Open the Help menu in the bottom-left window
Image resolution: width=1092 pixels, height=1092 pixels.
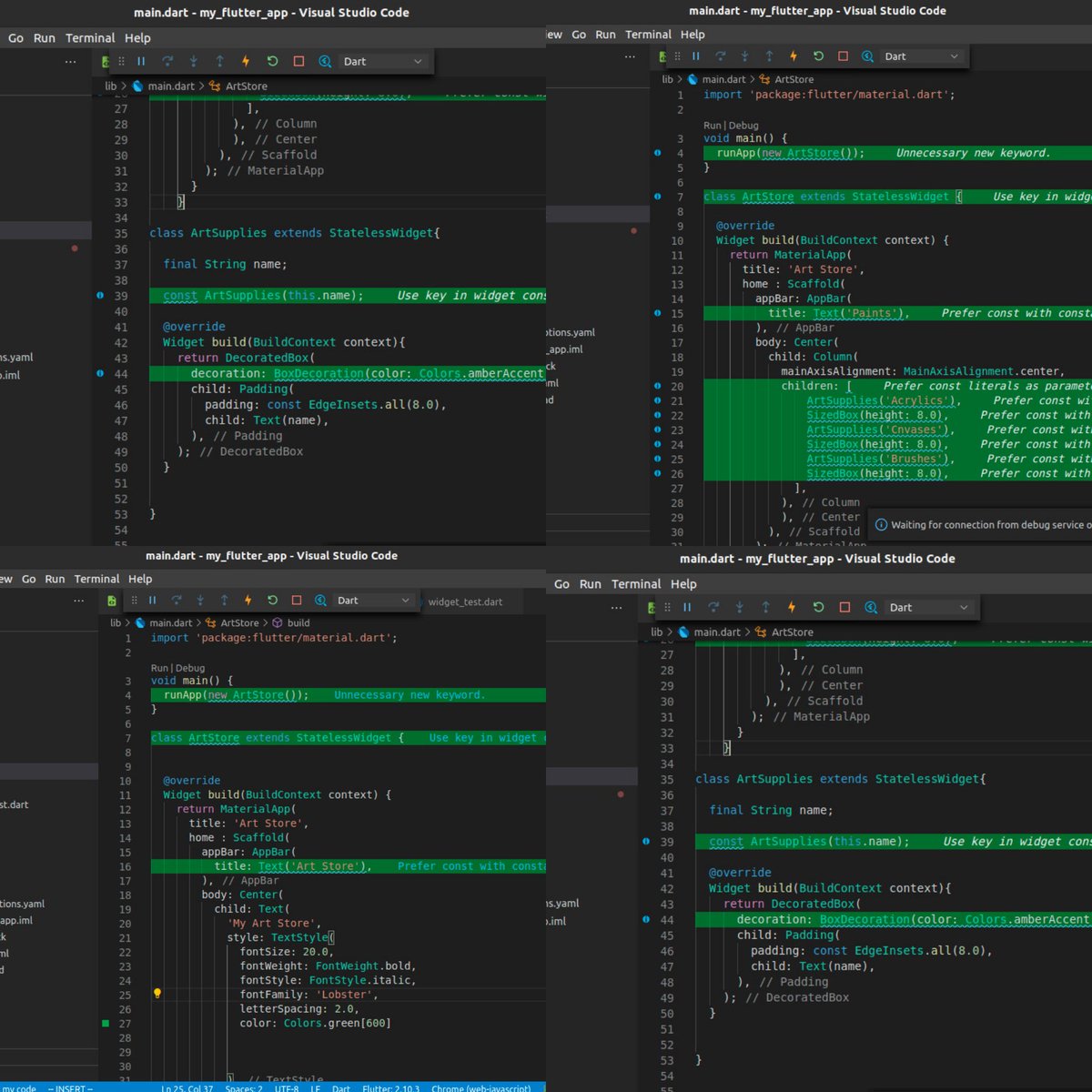(x=140, y=579)
